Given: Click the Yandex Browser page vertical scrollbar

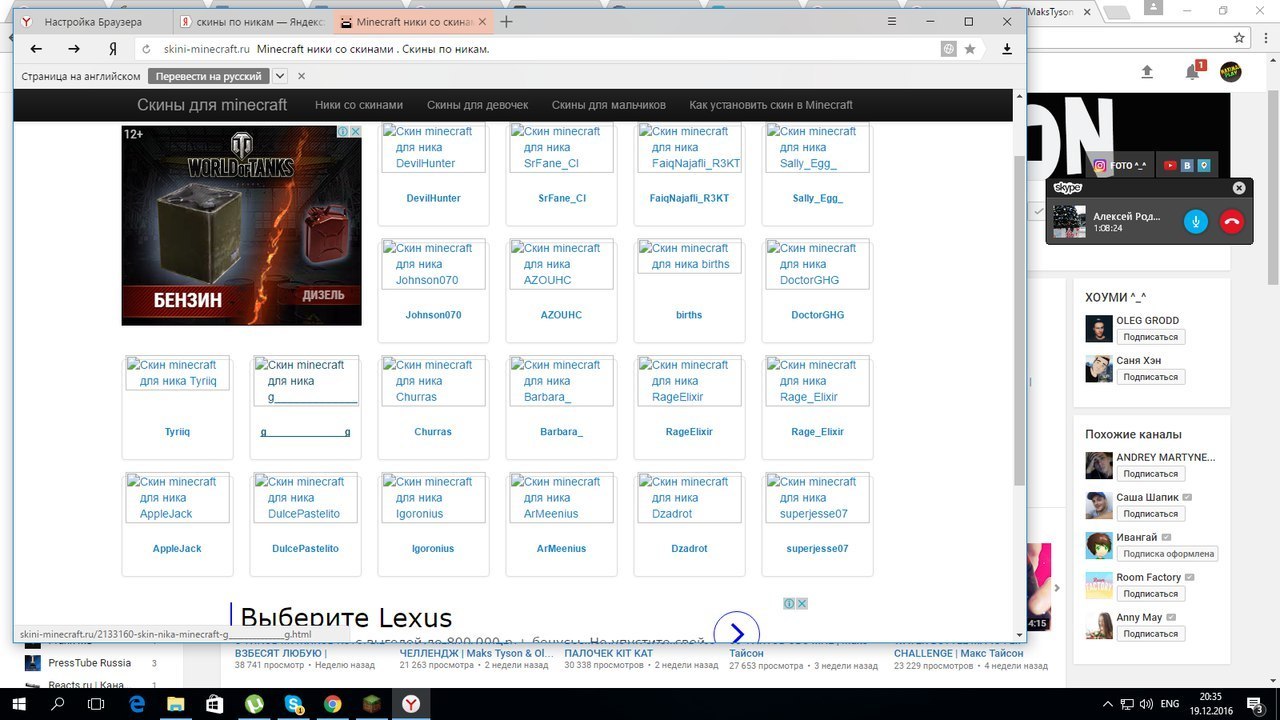Looking at the screenshot, I should 1020,320.
